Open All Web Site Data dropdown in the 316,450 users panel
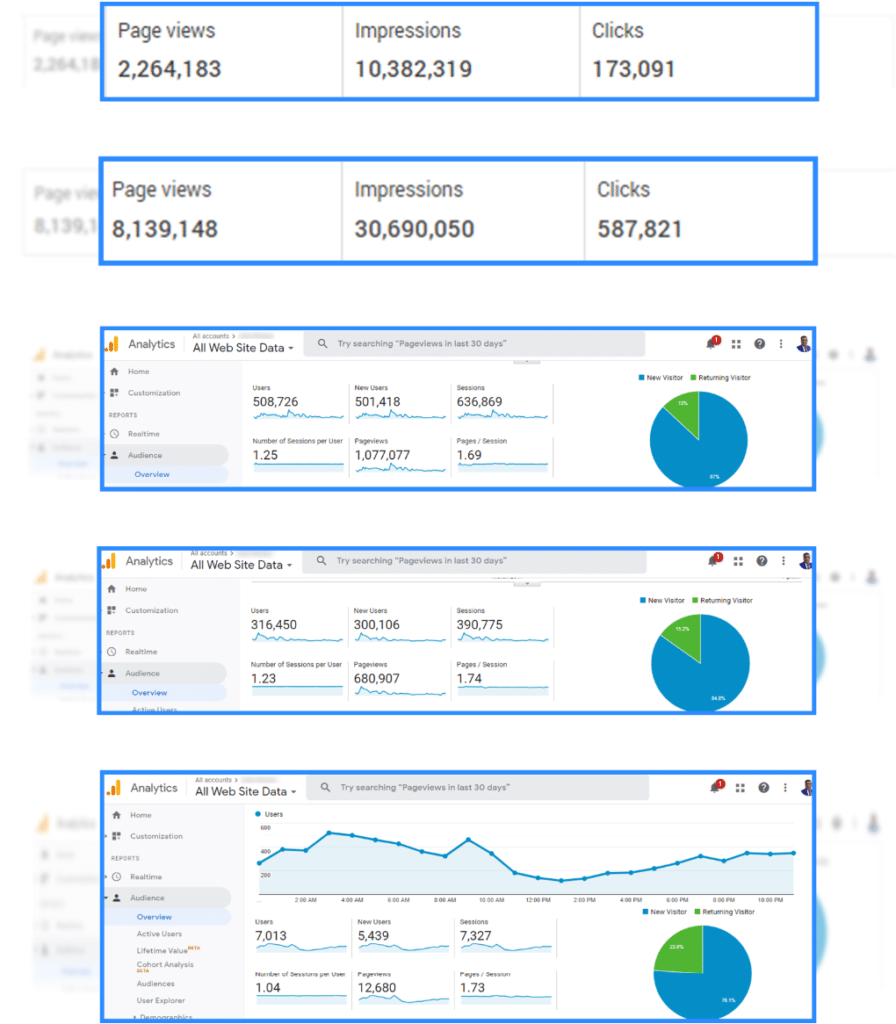The height and width of the screenshot is (1024, 896). [x=241, y=565]
